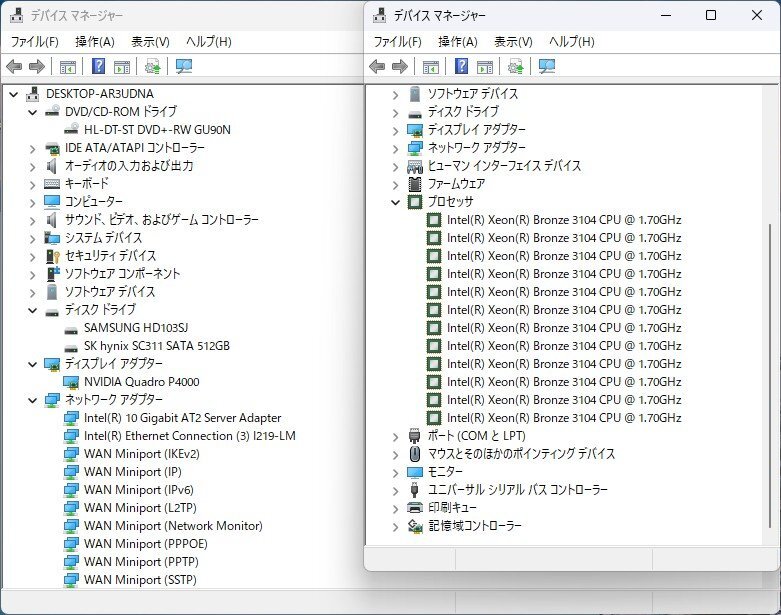Collapse the DVD/CD-ROM ドライブ node
781x615 pixels.
click(32, 112)
